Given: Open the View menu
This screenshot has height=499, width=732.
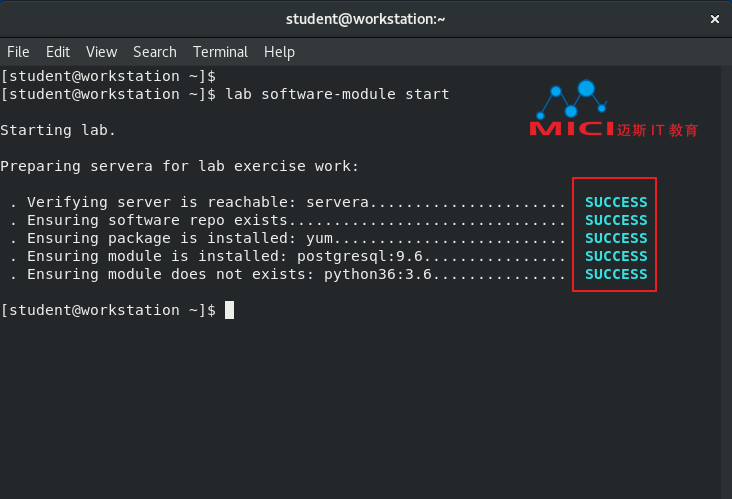Looking at the screenshot, I should coord(101,52).
